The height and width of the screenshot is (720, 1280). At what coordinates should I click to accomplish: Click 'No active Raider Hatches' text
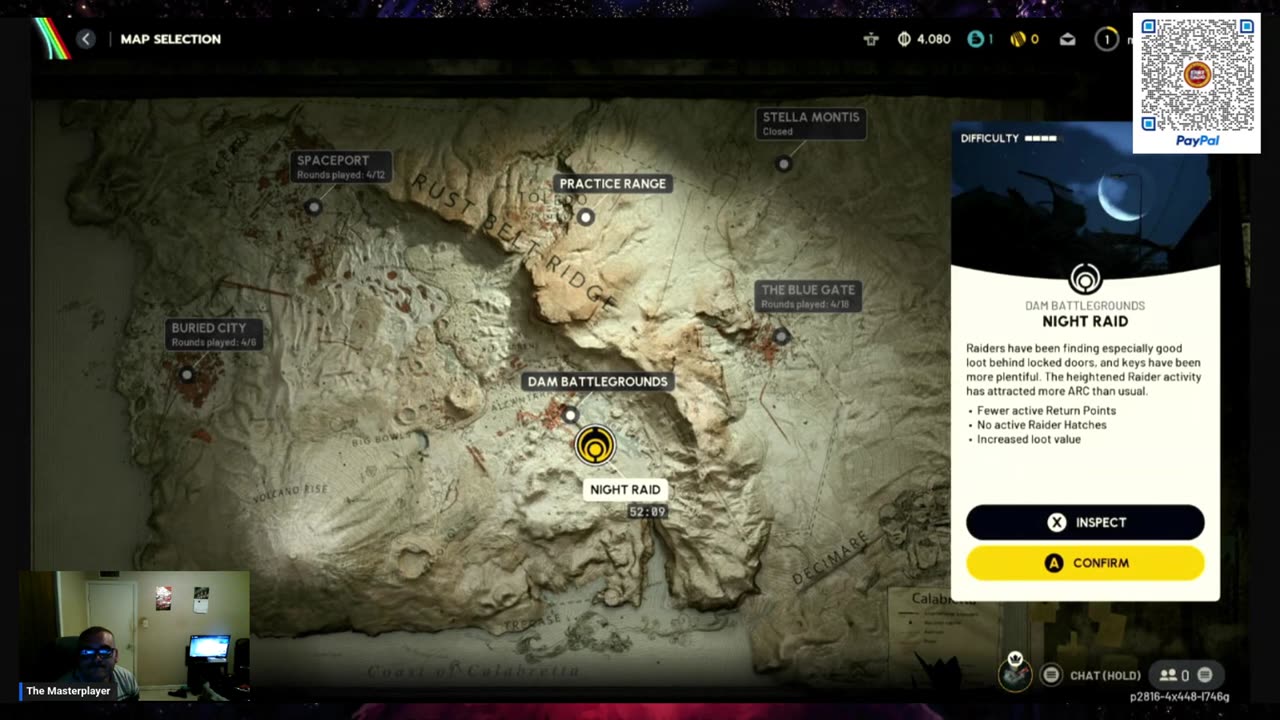point(1041,425)
